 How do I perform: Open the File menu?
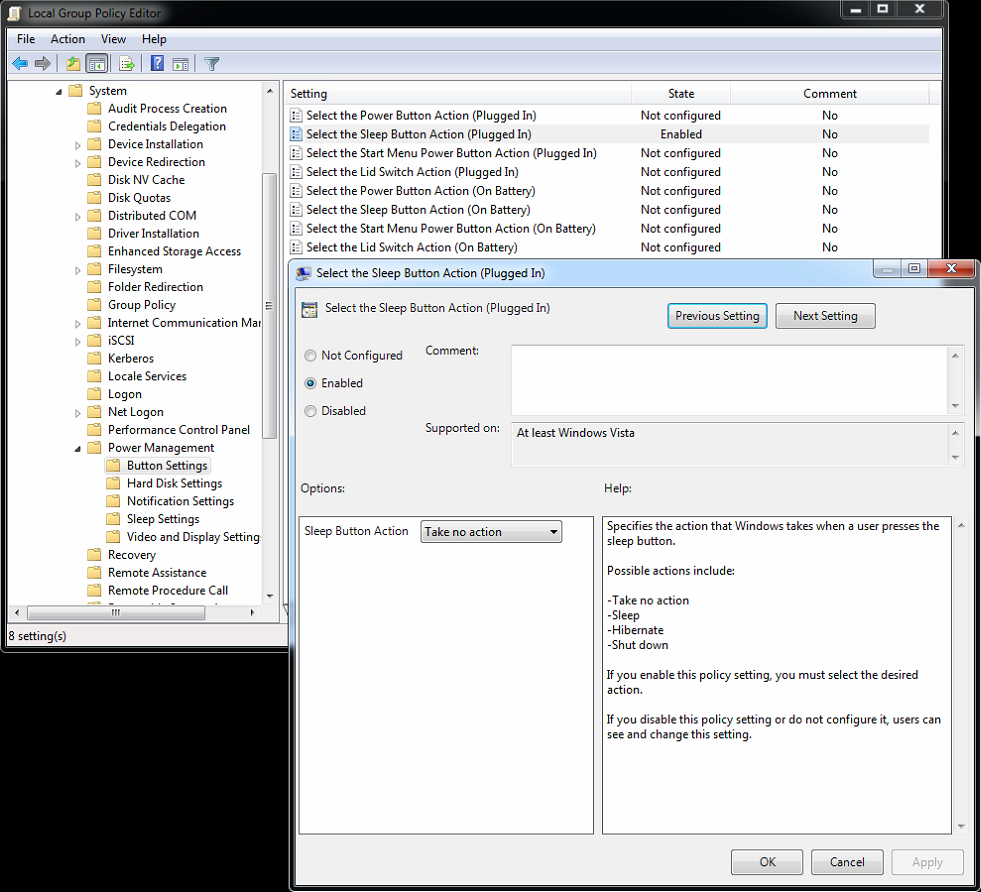26,39
